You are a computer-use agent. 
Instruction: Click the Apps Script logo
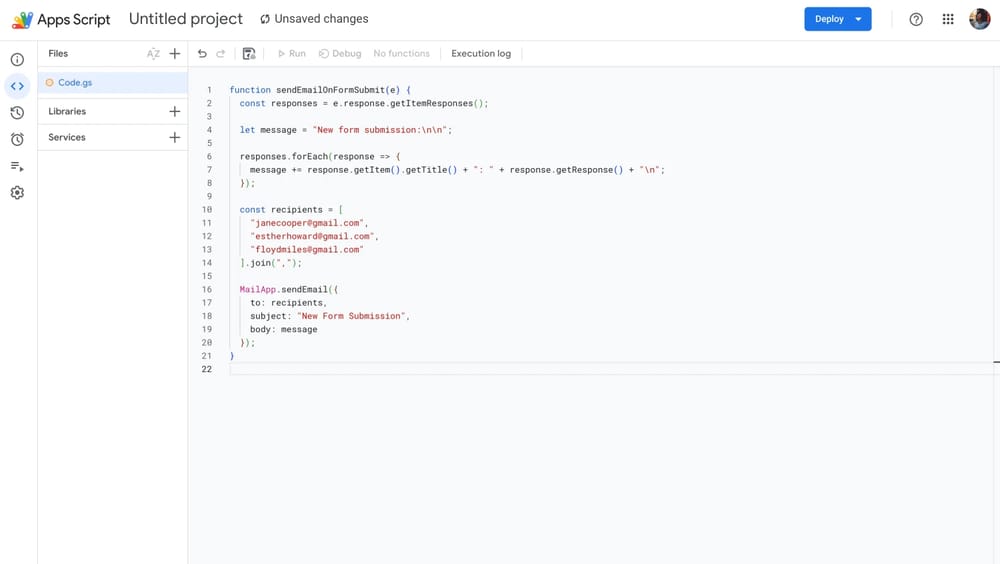tap(22, 20)
